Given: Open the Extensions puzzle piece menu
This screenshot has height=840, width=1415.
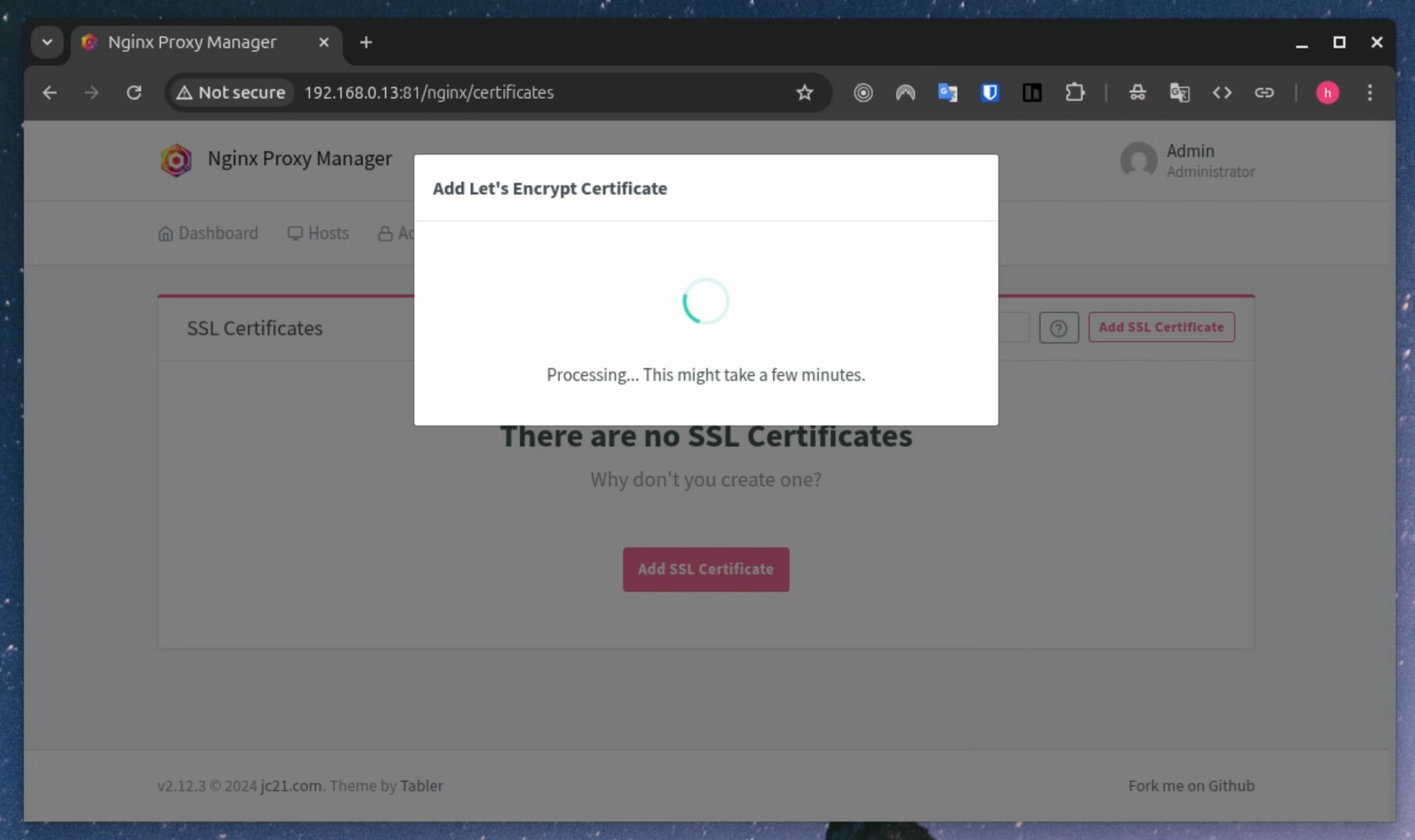Looking at the screenshot, I should [1075, 92].
